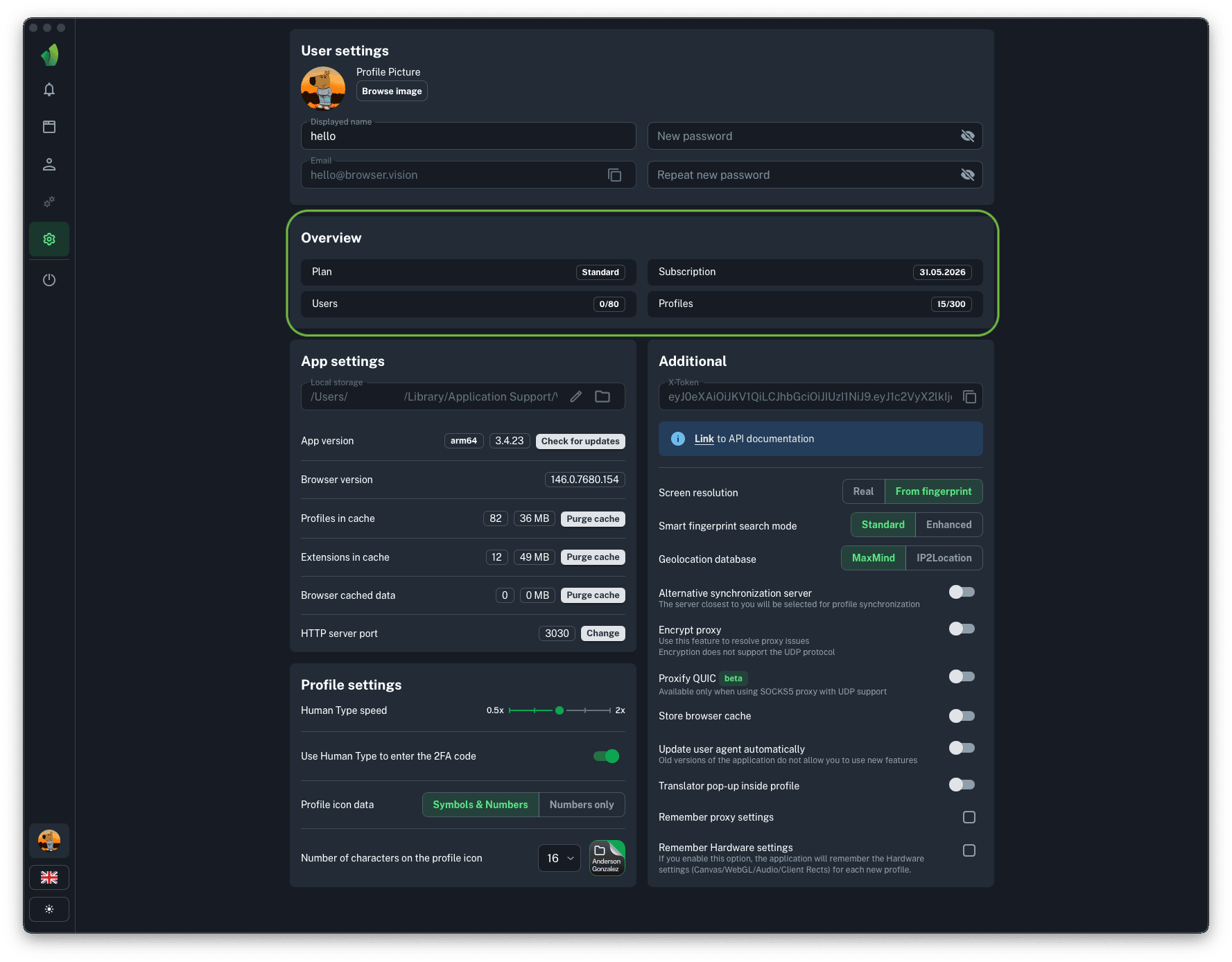Open the Link to API documentation
Screen dimensions: 1232x962
pyautogui.click(x=704, y=439)
